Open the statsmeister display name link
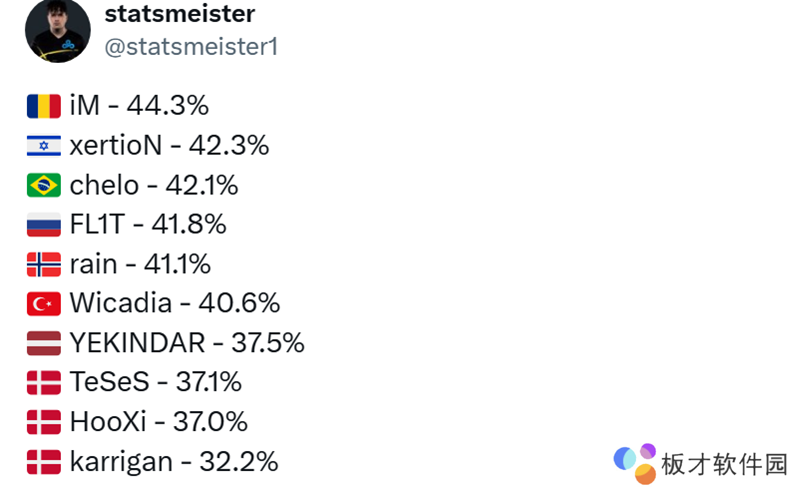The image size is (800, 489). [179, 14]
